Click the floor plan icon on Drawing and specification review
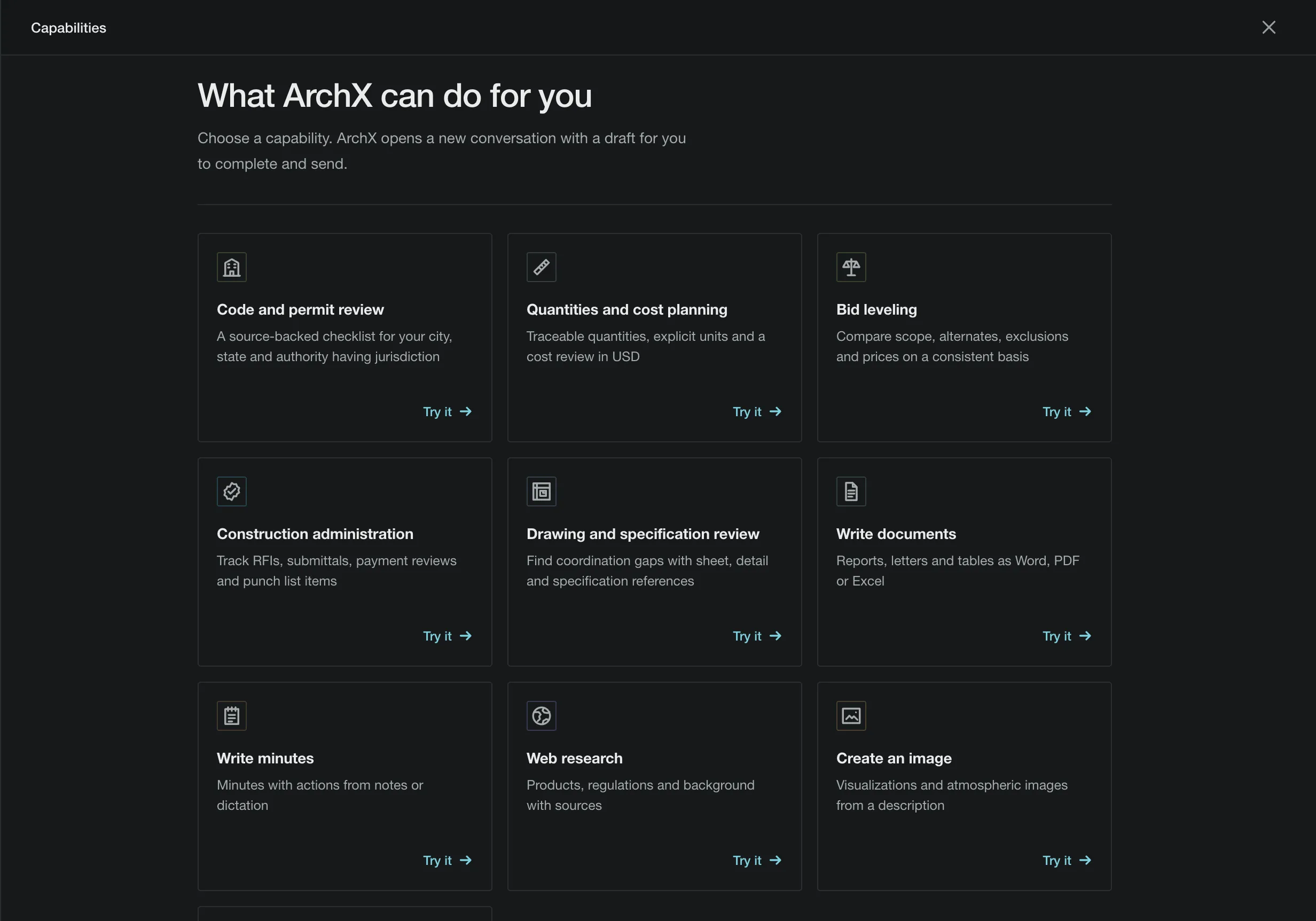Viewport: 1316px width, 921px height. tap(541, 491)
